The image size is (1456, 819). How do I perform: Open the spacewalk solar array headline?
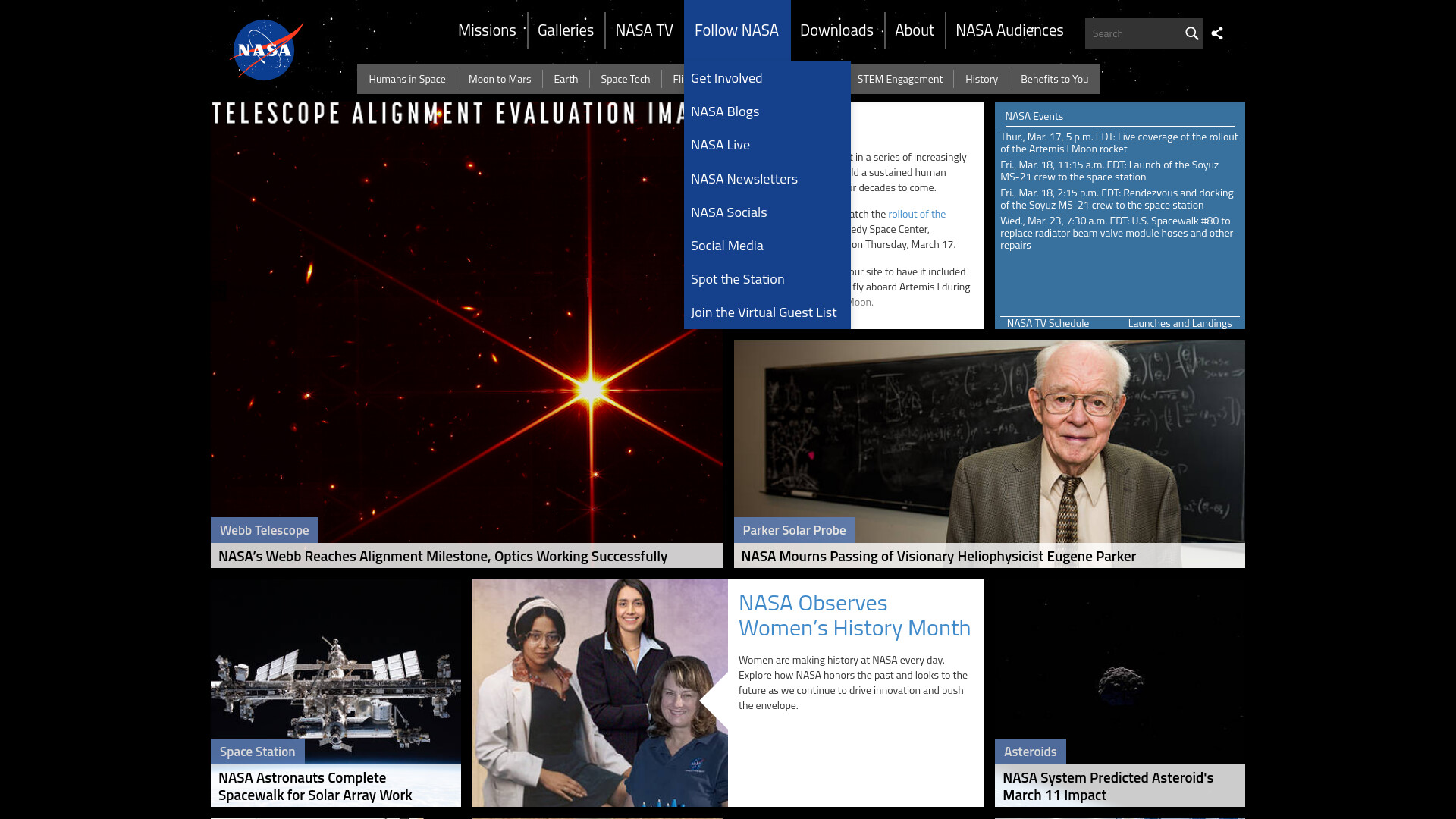[x=315, y=786]
